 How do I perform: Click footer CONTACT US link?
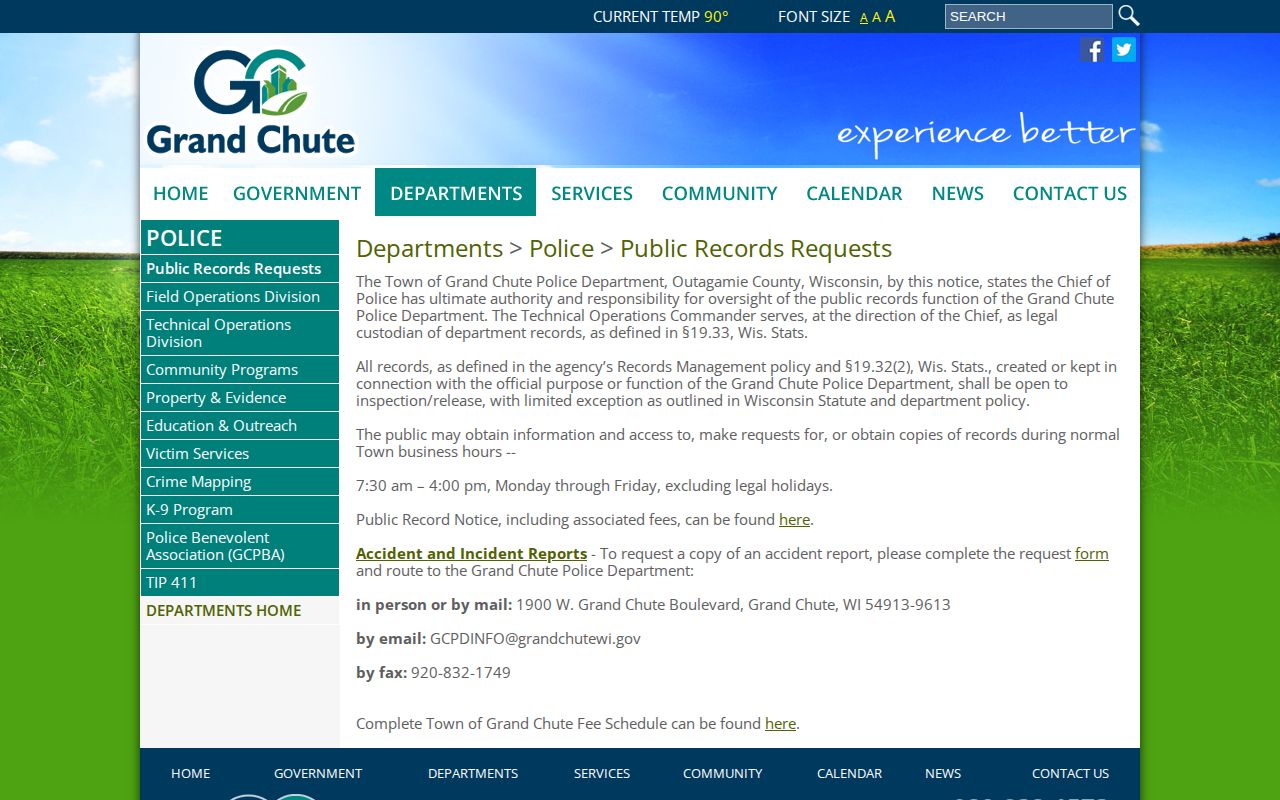pos(1070,773)
